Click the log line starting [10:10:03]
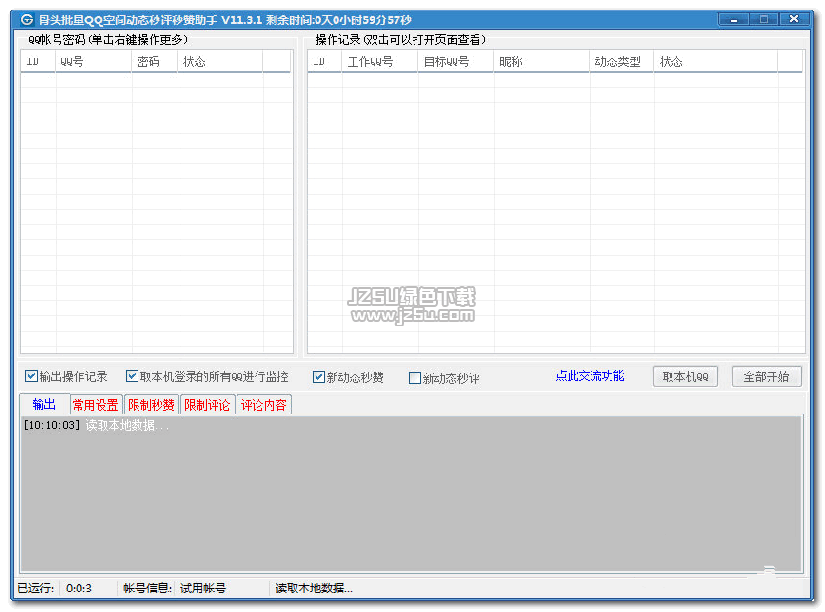The height and width of the screenshot is (612, 825). point(96,425)
